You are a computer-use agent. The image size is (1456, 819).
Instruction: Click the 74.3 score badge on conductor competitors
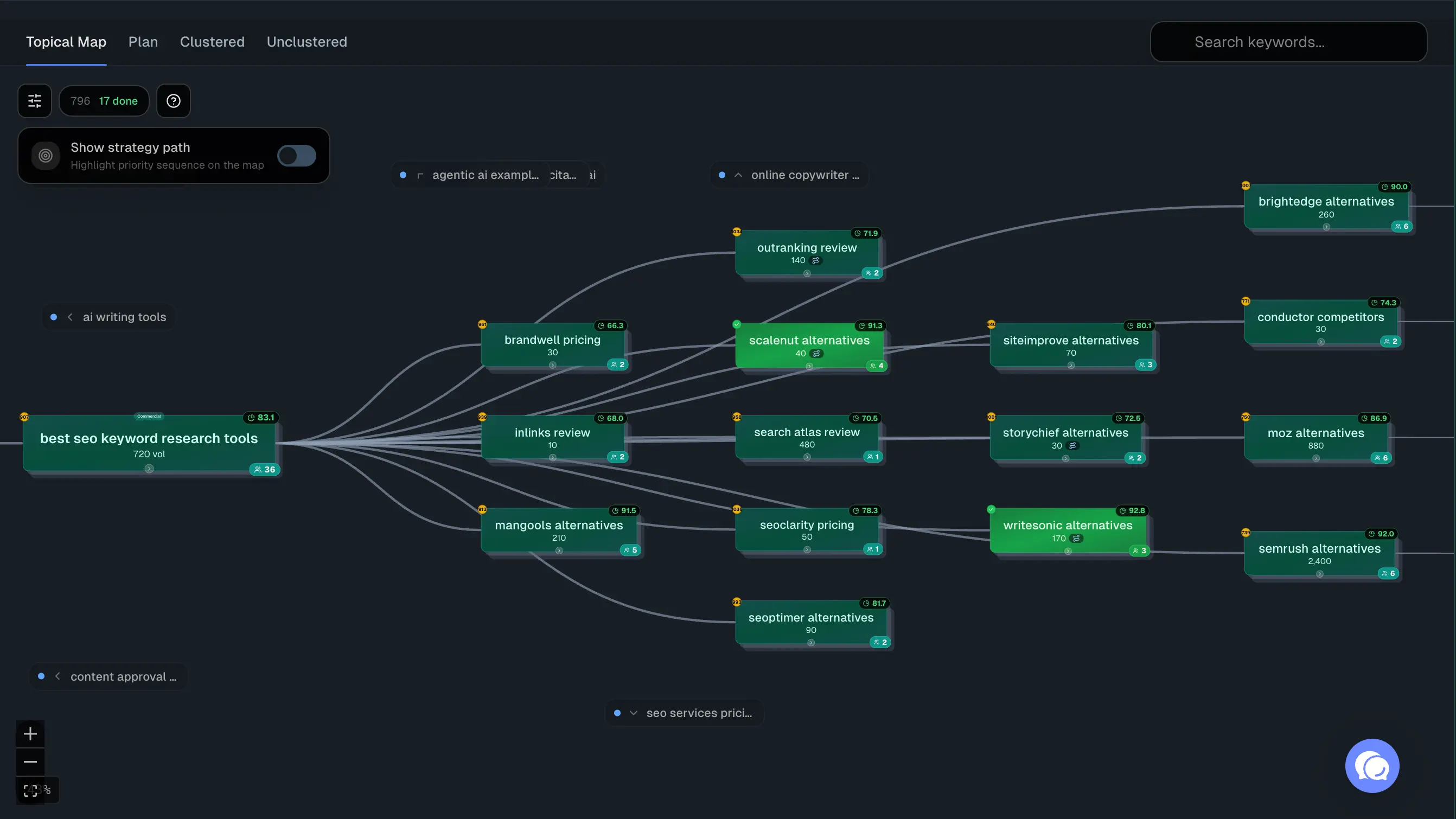pos(1384,303)
